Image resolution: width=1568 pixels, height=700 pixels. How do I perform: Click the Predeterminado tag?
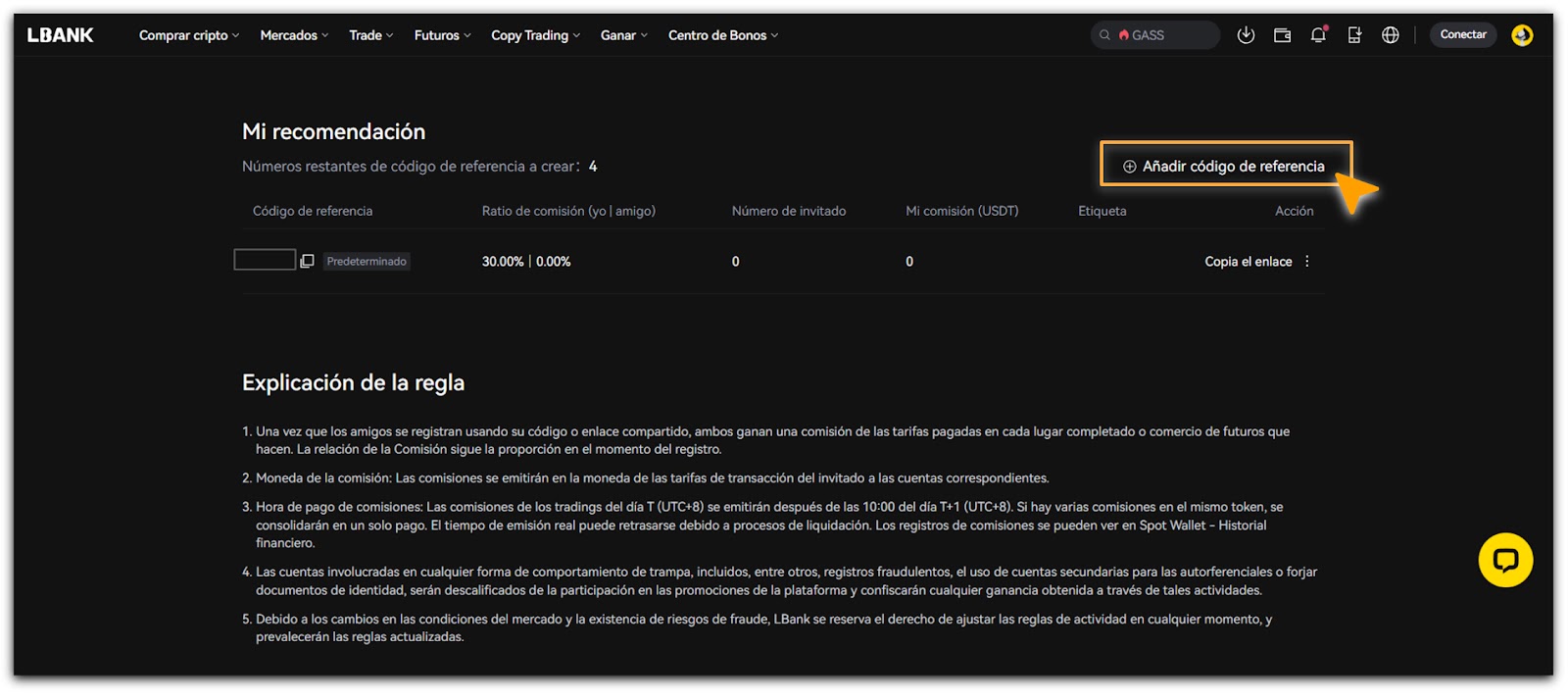(367, 261)
